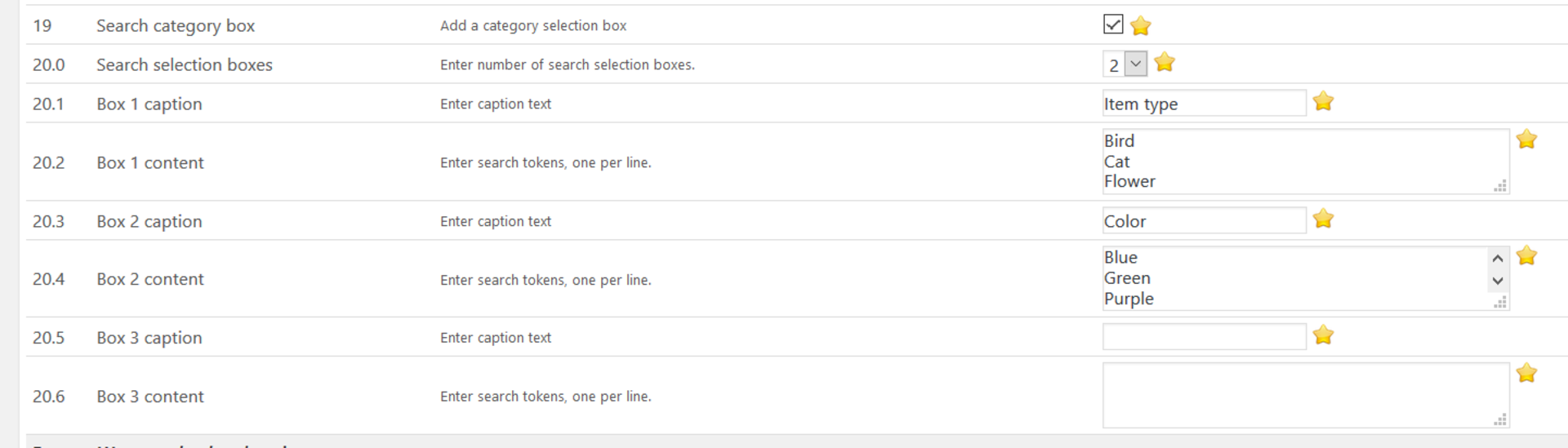Click star icon beside Box 3 content textarea

pos(1526,373)
